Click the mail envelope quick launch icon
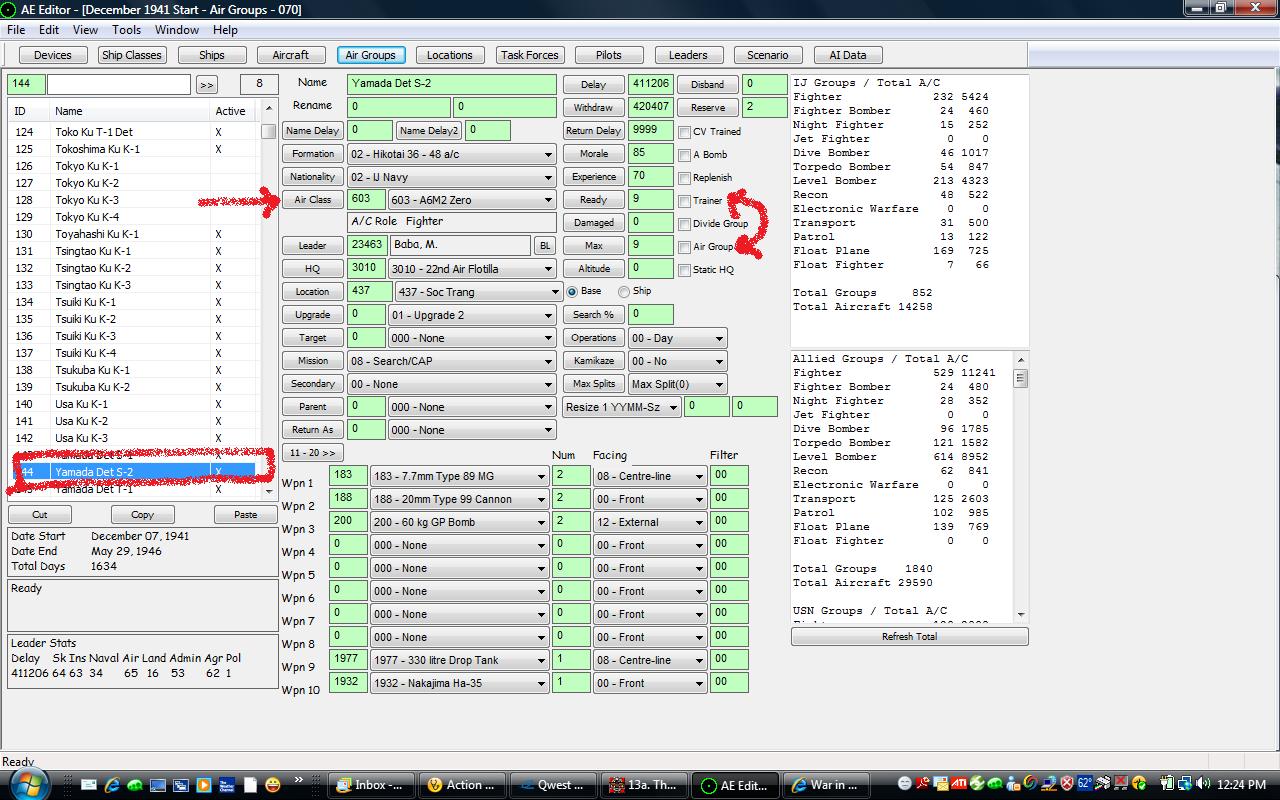This screenshot has height=800, width=1280. click(89, 785)
